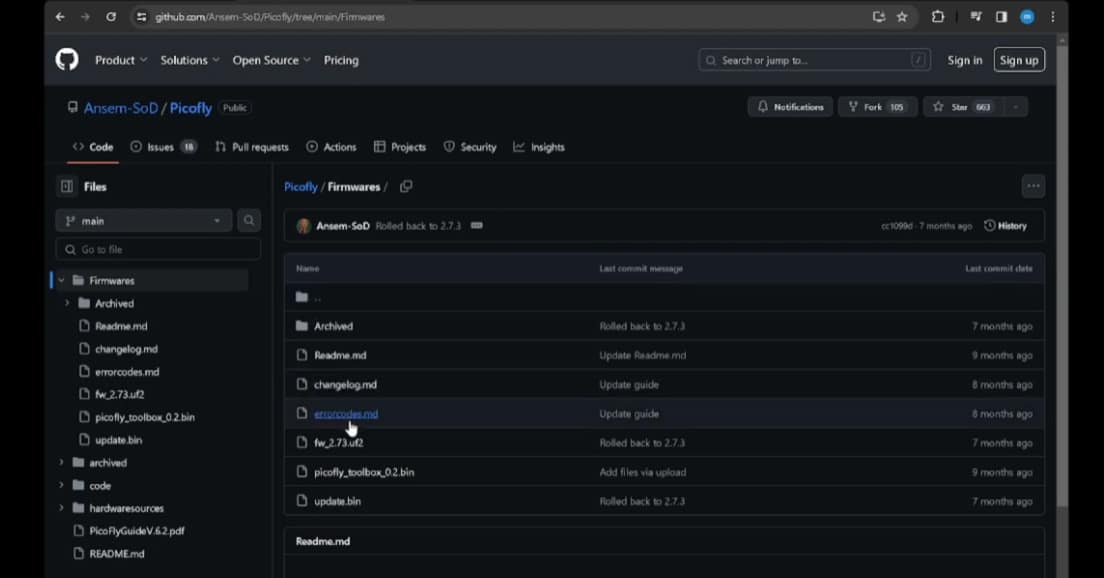Collapse the Firmwares tree folder
The width and height of the screenshot is (1104, 578).
tap(61, 281)
